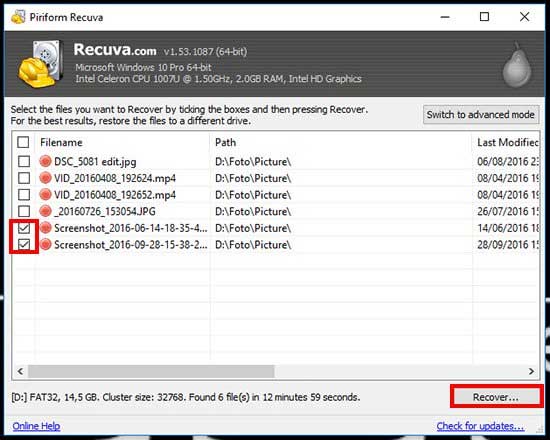
Task: Sort the list by Last Modified column
Action: click(x=508, y=142)
